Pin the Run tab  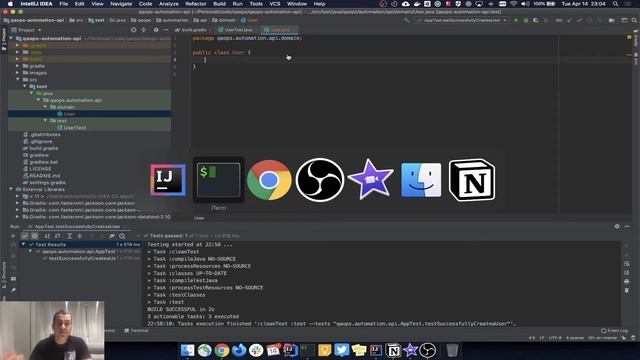(x=13, y=290)
